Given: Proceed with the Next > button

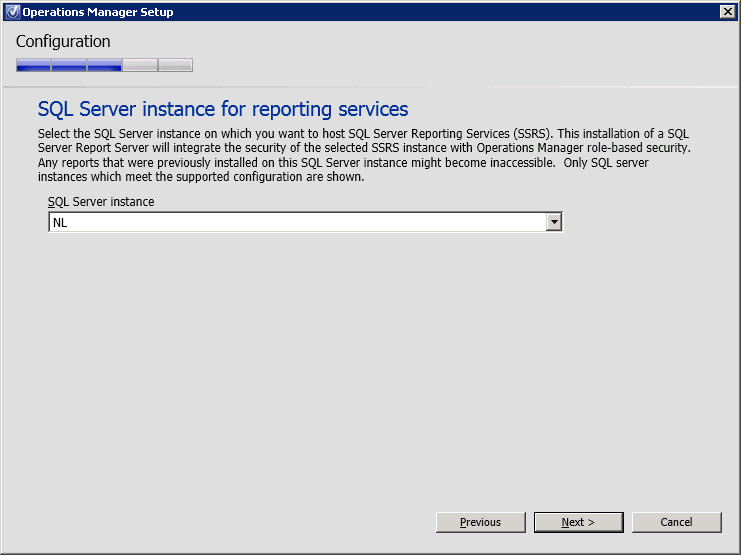Looking at the screenshot, I should [x=578, y=522].
